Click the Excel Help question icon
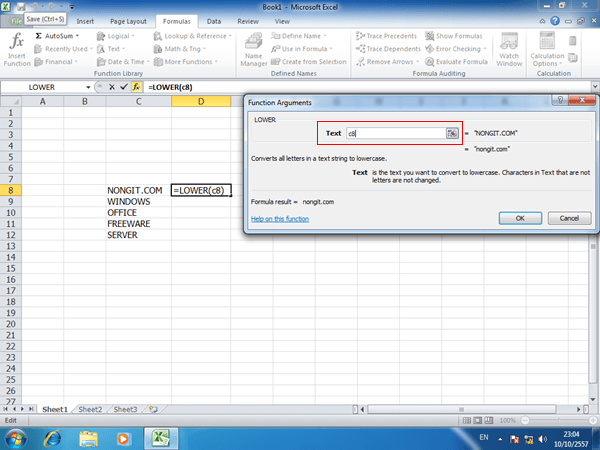Viewport: 600px width, 450px height. click(x=555, y=21)
